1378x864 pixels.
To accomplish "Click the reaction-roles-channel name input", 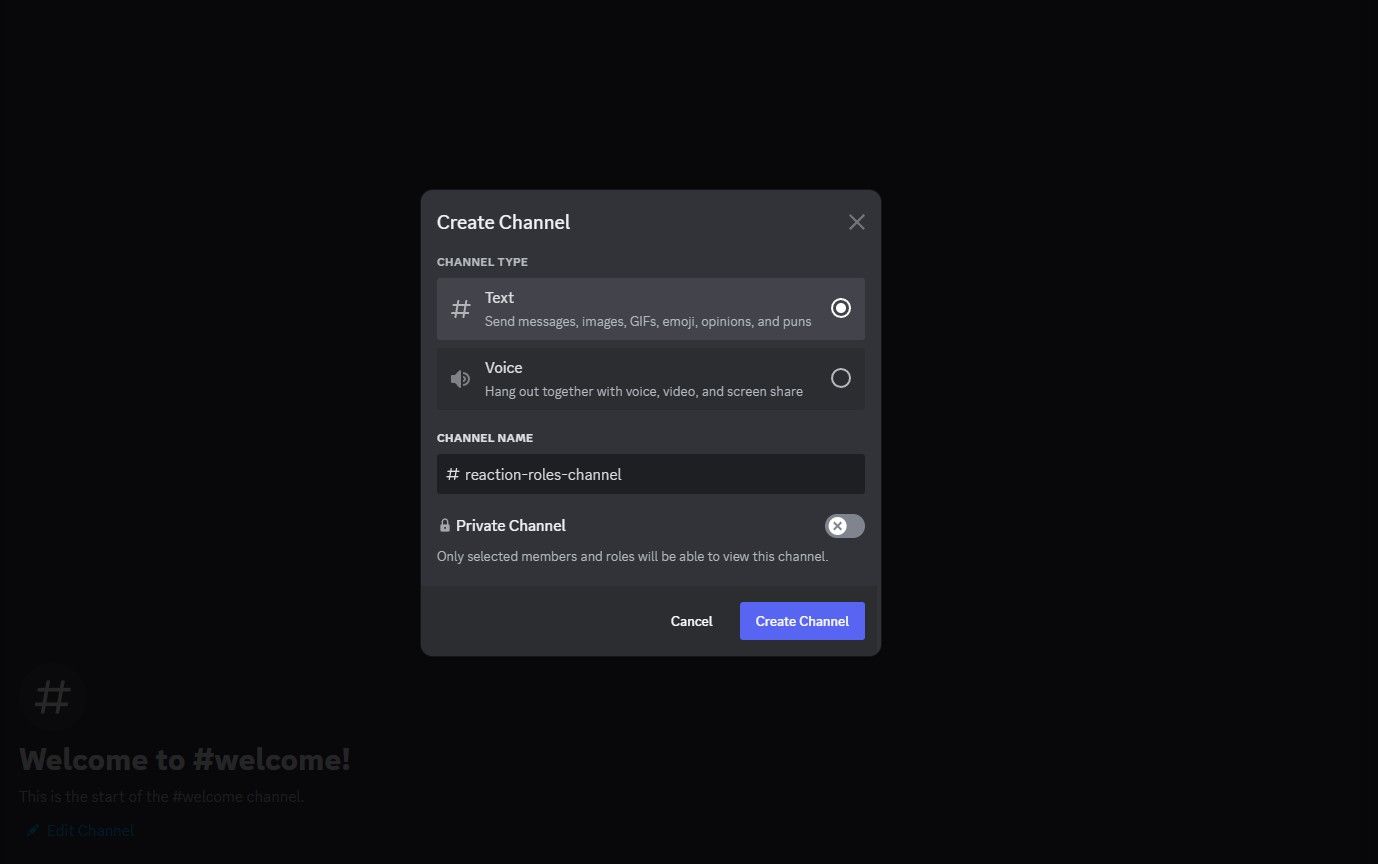I will pos(650,474).
